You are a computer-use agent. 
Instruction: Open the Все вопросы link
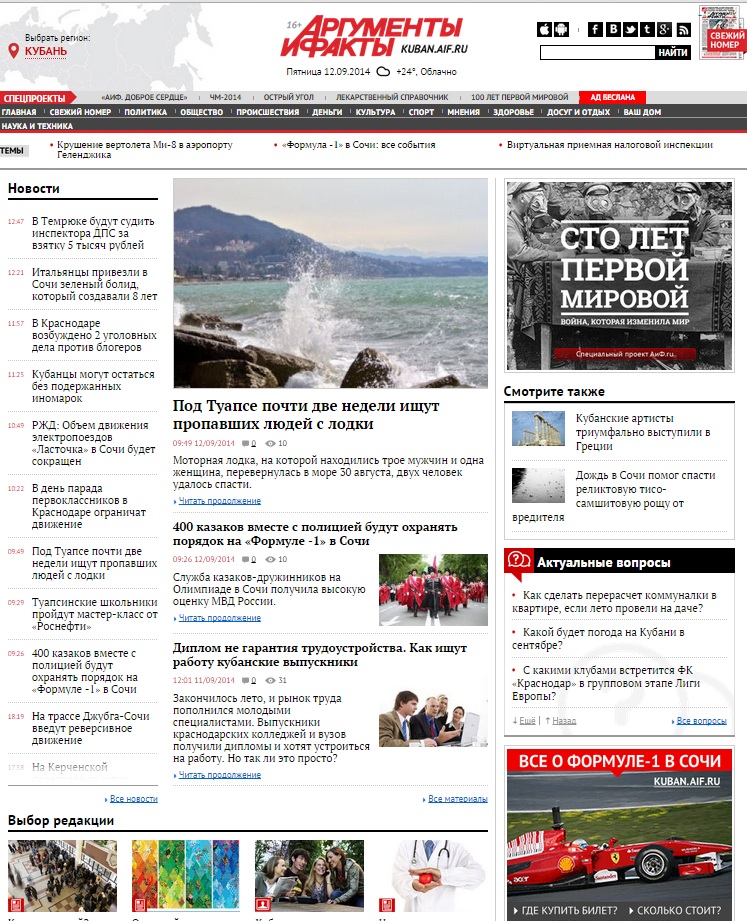pos(701,721)
